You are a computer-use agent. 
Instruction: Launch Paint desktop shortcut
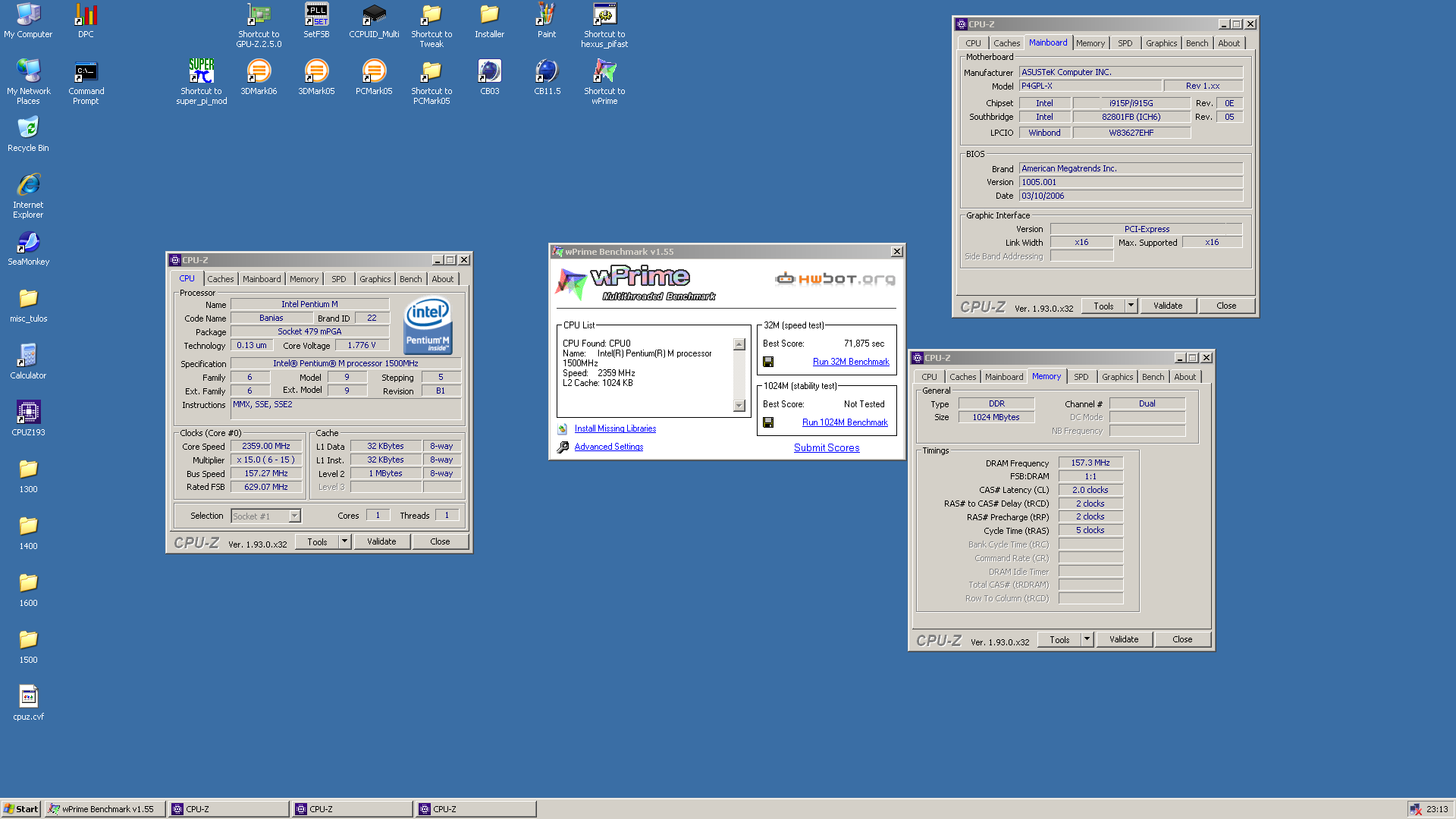pyautogui.click(x=547, y=20)
